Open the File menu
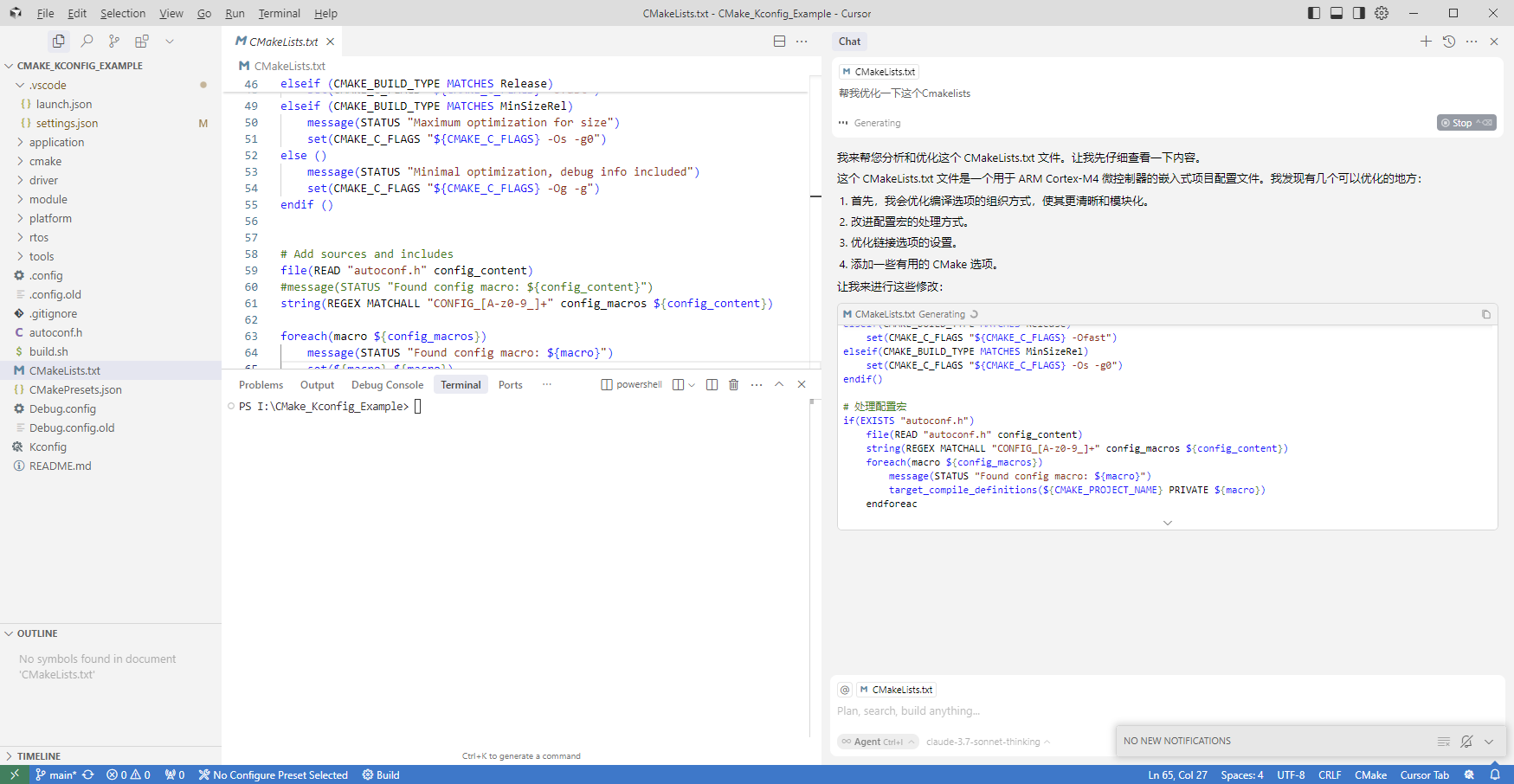Viewport: 1514px width, 784px height. coord(46,13)
